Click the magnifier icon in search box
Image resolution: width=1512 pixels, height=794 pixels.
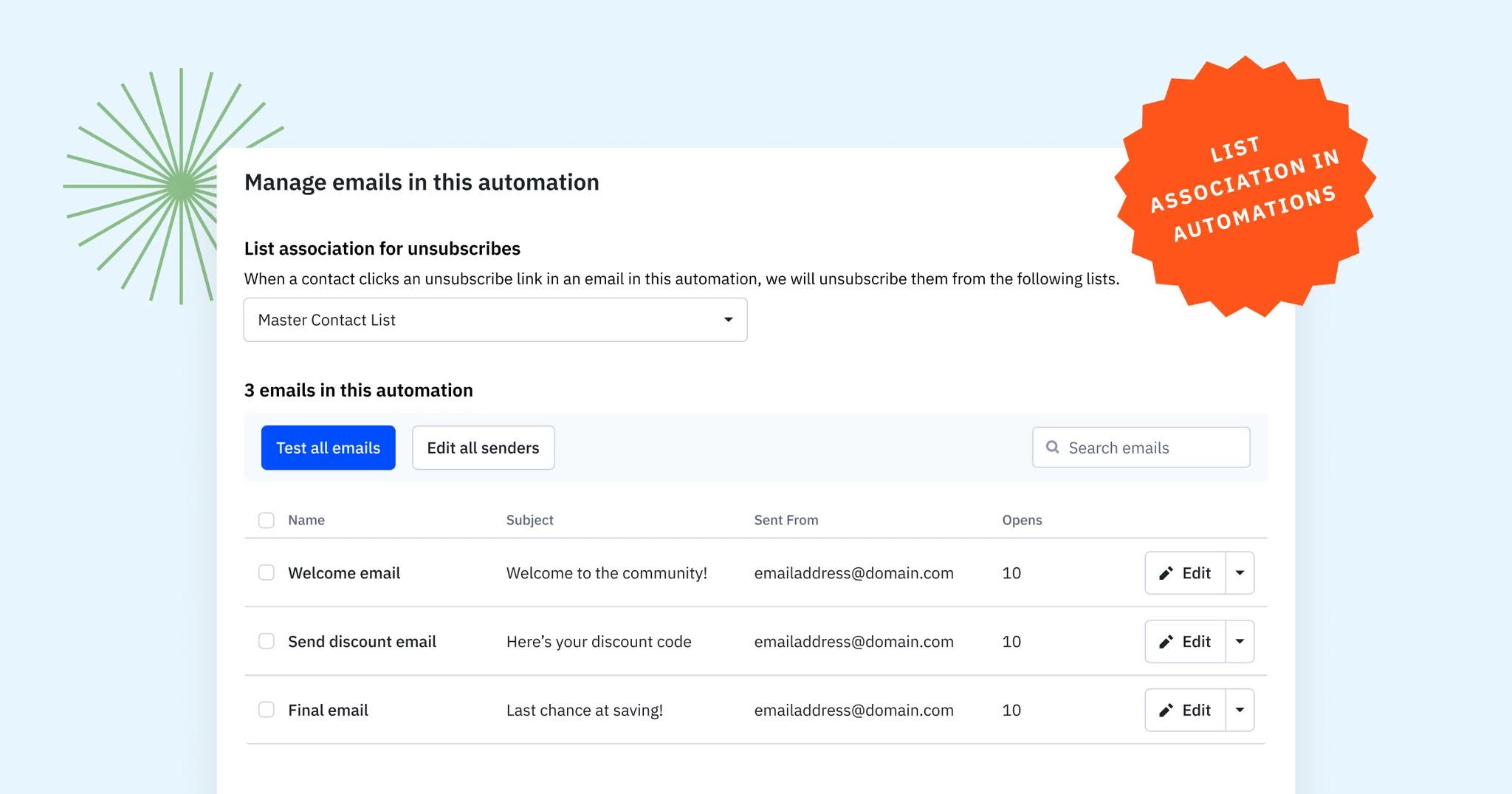point(1053,448)
